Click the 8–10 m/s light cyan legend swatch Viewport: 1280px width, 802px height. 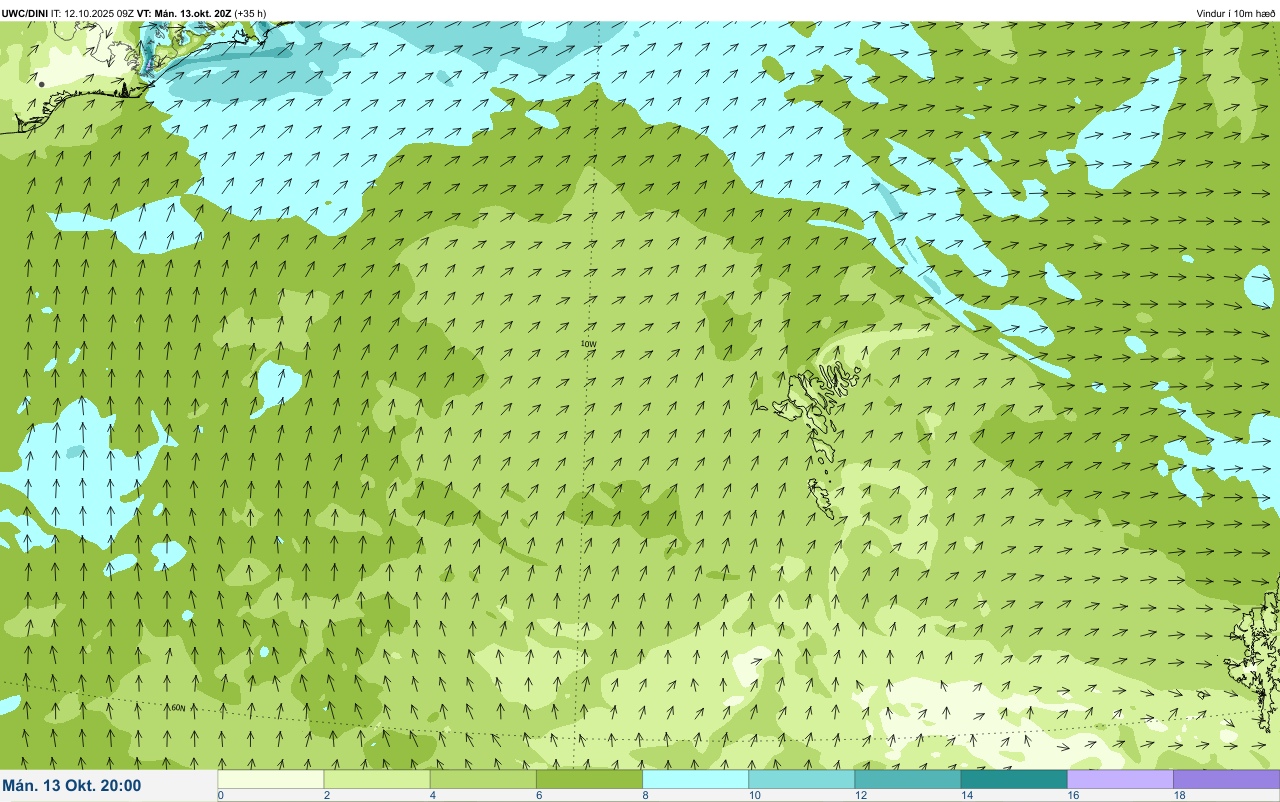695,779
